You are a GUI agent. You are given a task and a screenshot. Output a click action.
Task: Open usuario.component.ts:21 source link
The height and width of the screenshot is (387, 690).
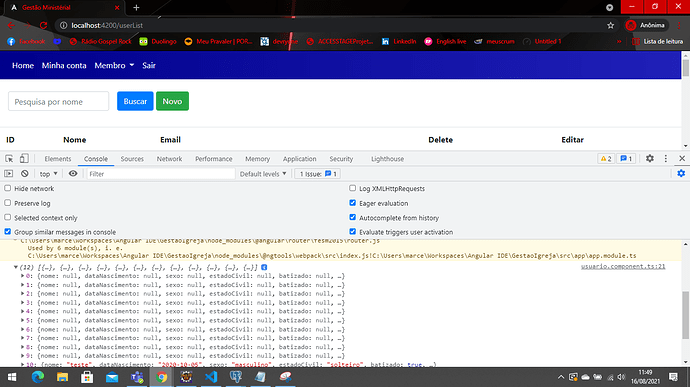pyautogui.click(x=623, y=266)
